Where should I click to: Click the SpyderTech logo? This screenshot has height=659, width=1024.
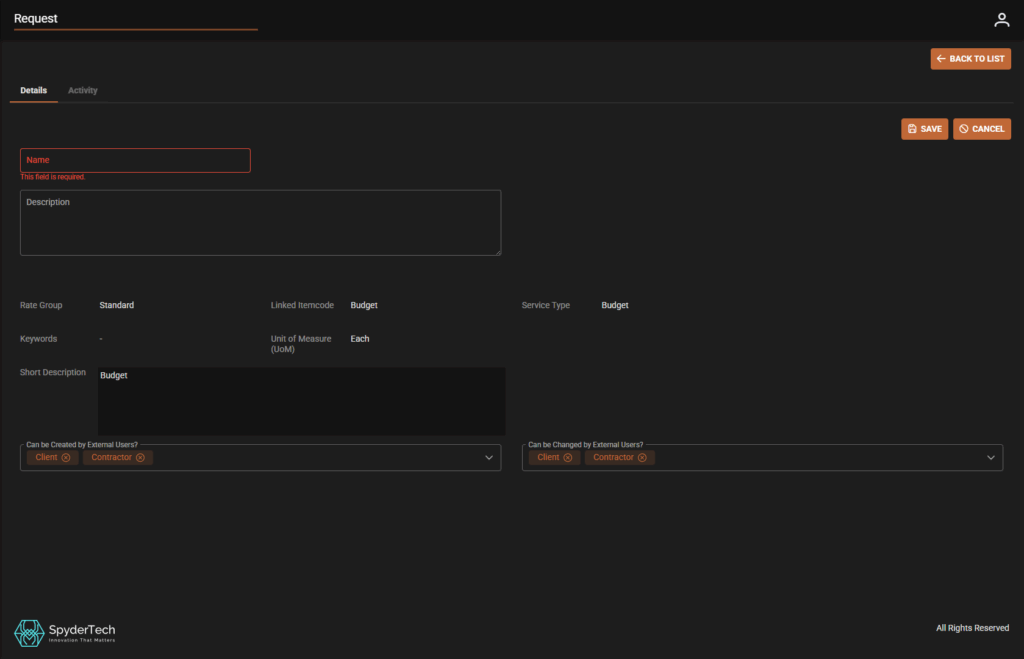65,632
